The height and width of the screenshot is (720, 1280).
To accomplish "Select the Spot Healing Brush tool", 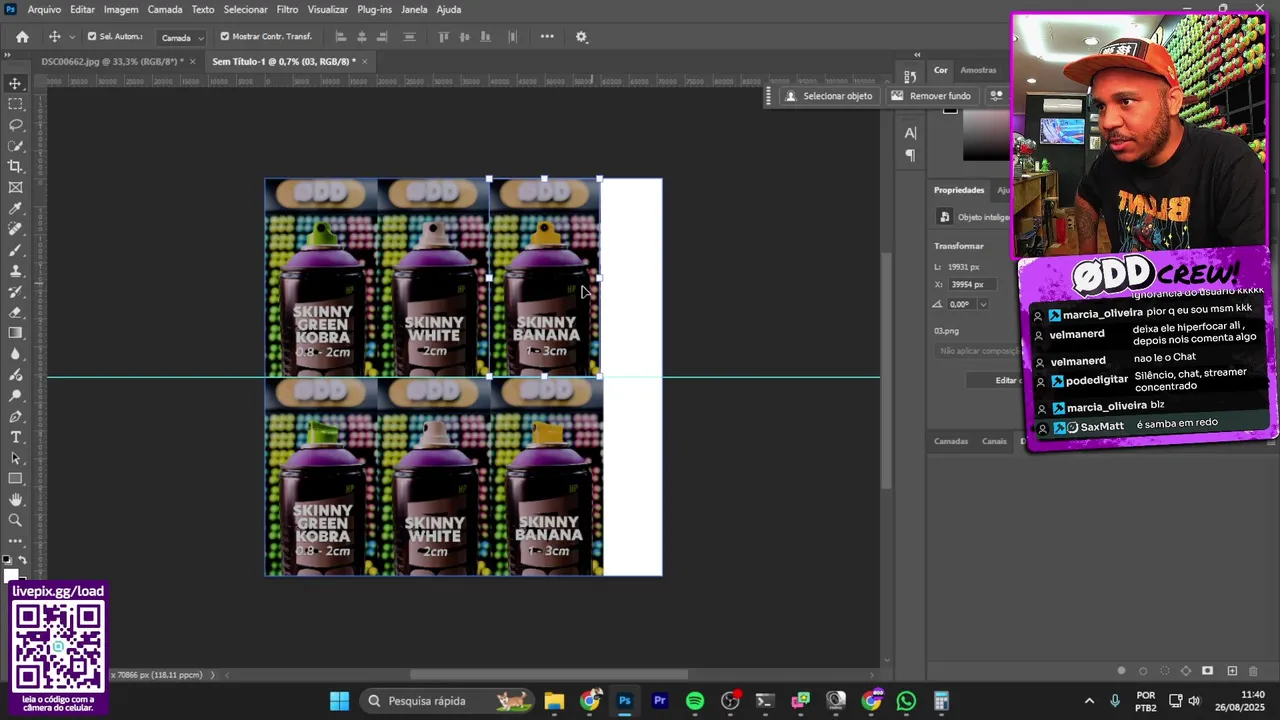I will [x=15, y=229].
